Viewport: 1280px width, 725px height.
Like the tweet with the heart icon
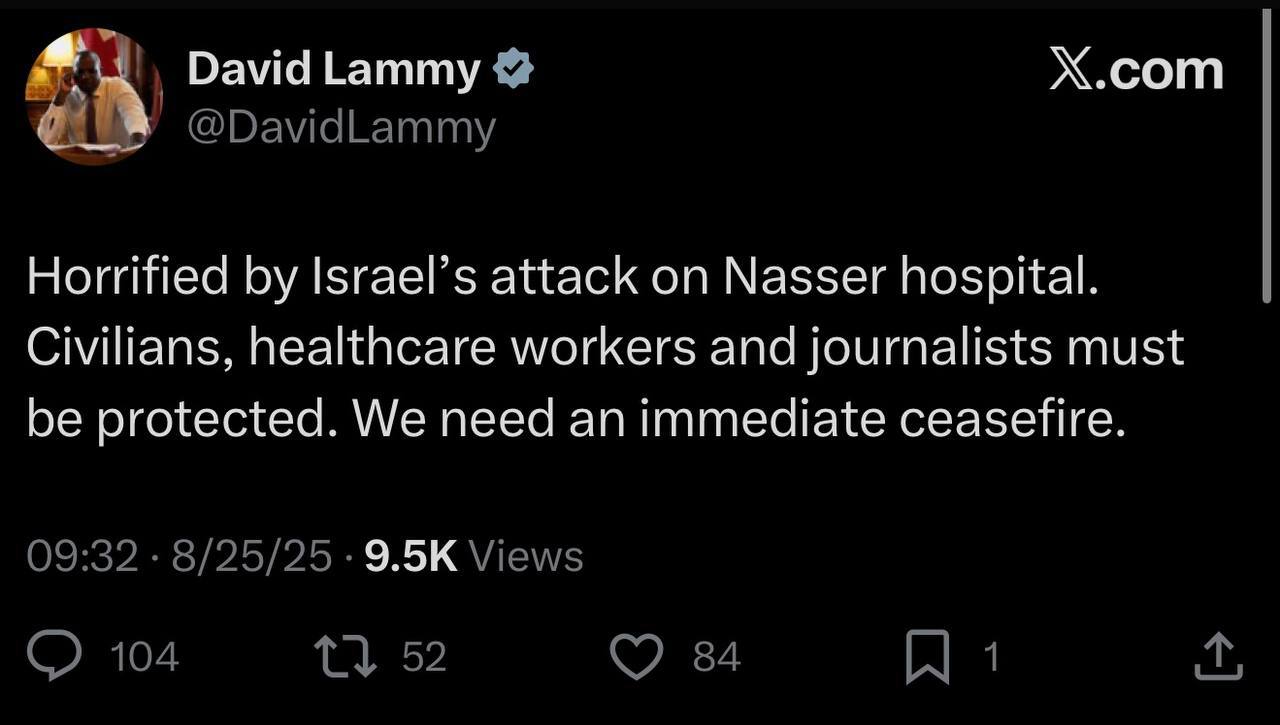637,657
